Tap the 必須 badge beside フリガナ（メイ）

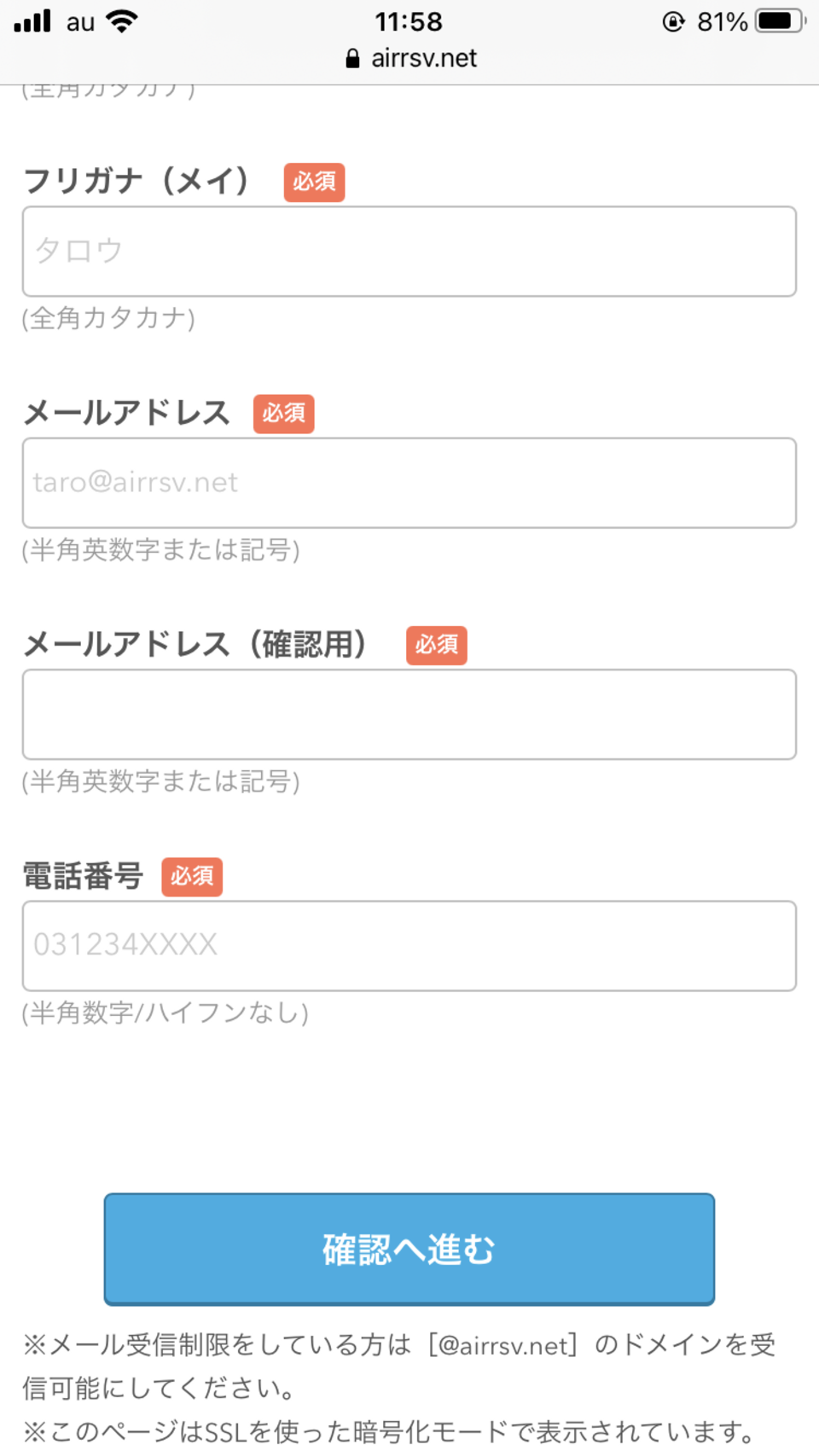(x=314, y=182)
